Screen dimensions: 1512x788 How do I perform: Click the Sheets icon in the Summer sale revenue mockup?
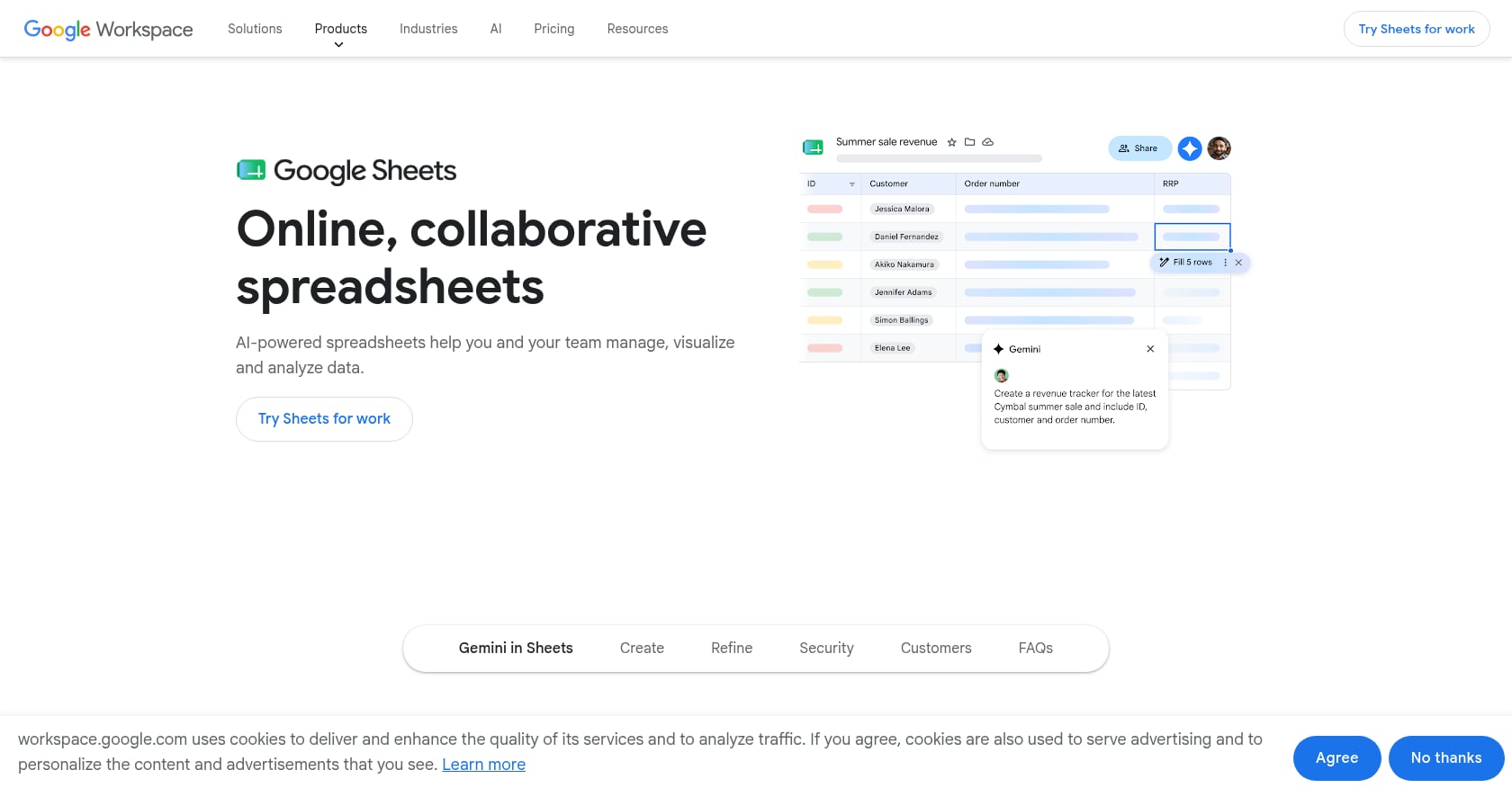813,147
